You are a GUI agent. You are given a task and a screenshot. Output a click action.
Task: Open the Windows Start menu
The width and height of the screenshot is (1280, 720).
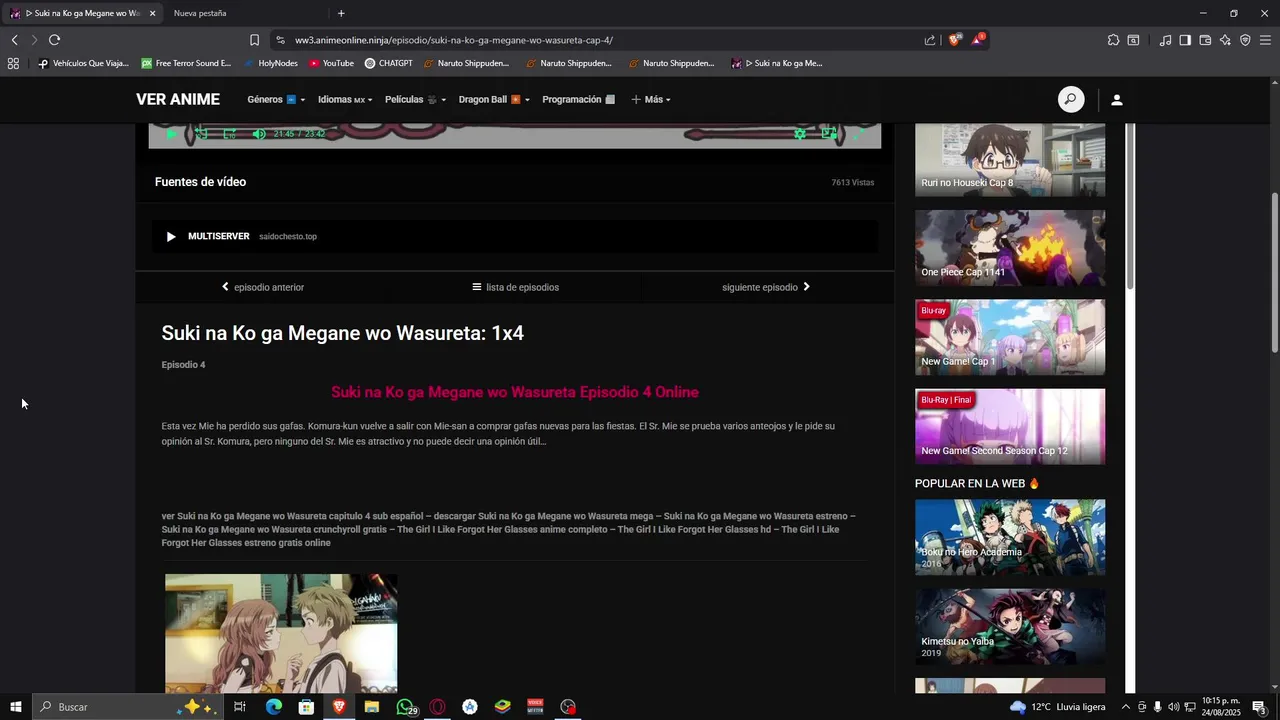(16, 707)
